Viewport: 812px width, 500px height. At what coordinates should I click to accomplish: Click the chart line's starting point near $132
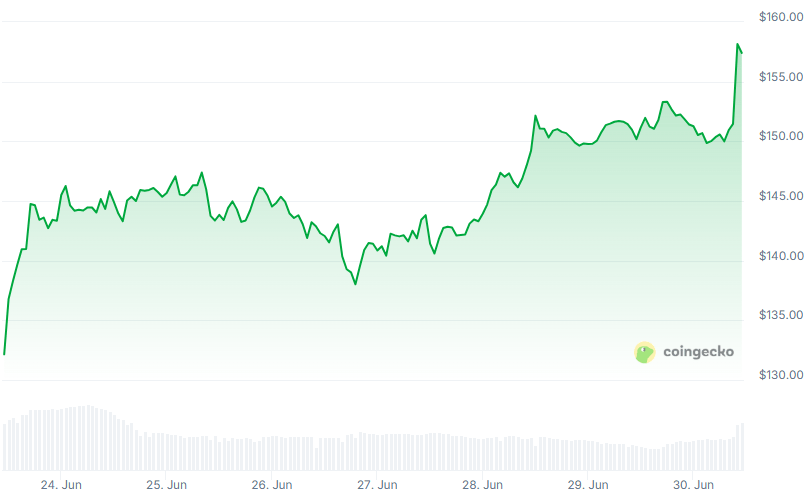point(4,354)
